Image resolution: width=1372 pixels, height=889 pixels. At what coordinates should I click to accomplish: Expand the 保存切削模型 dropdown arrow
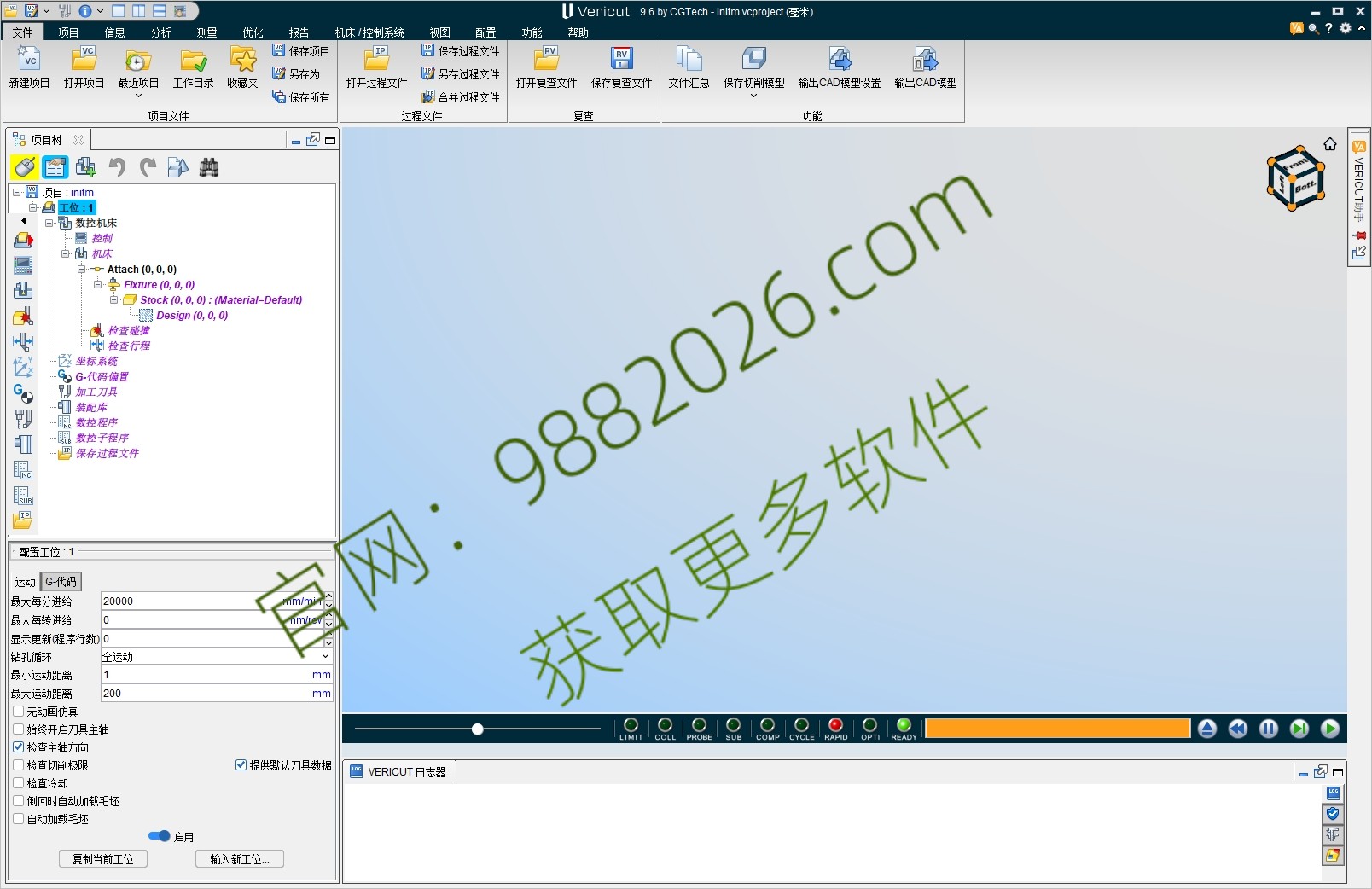pos(753,96)
